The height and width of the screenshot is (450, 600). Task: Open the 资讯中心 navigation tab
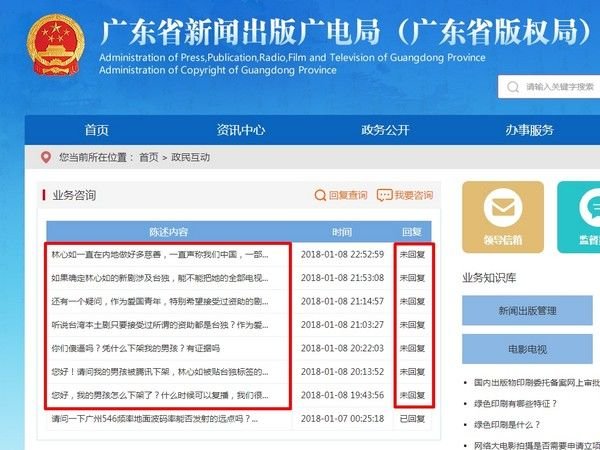tap(241, 130)
